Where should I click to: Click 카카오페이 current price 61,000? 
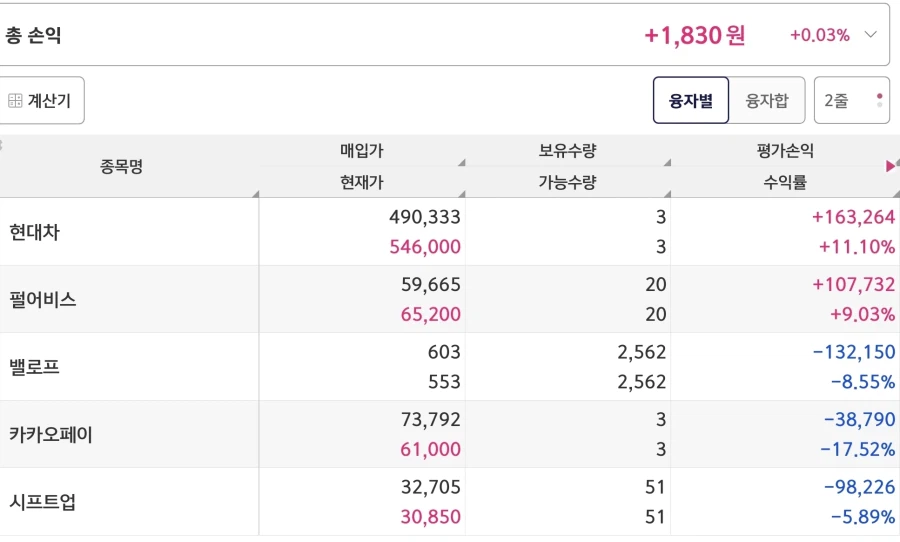click(430, 449)
